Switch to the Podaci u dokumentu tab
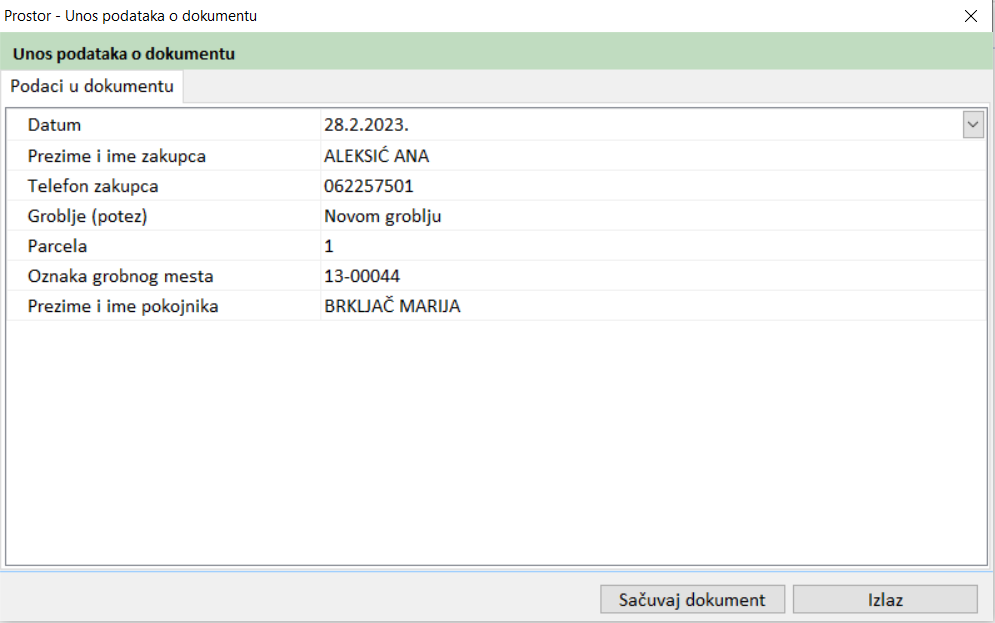 pyautogui.click(x=92, y=87)
